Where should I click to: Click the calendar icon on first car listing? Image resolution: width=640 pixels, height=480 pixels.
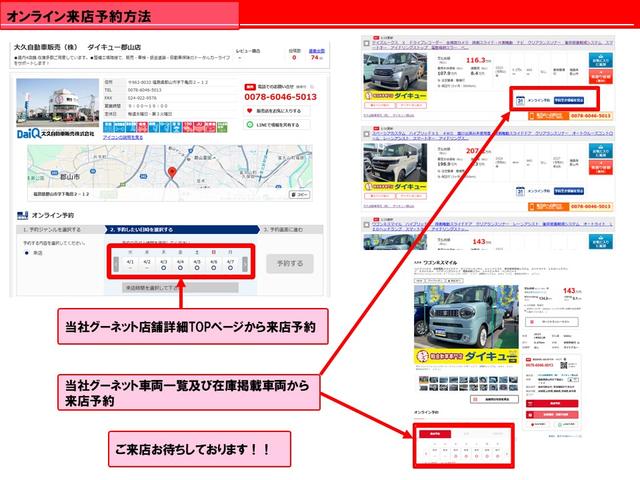[x=519, y=100]
